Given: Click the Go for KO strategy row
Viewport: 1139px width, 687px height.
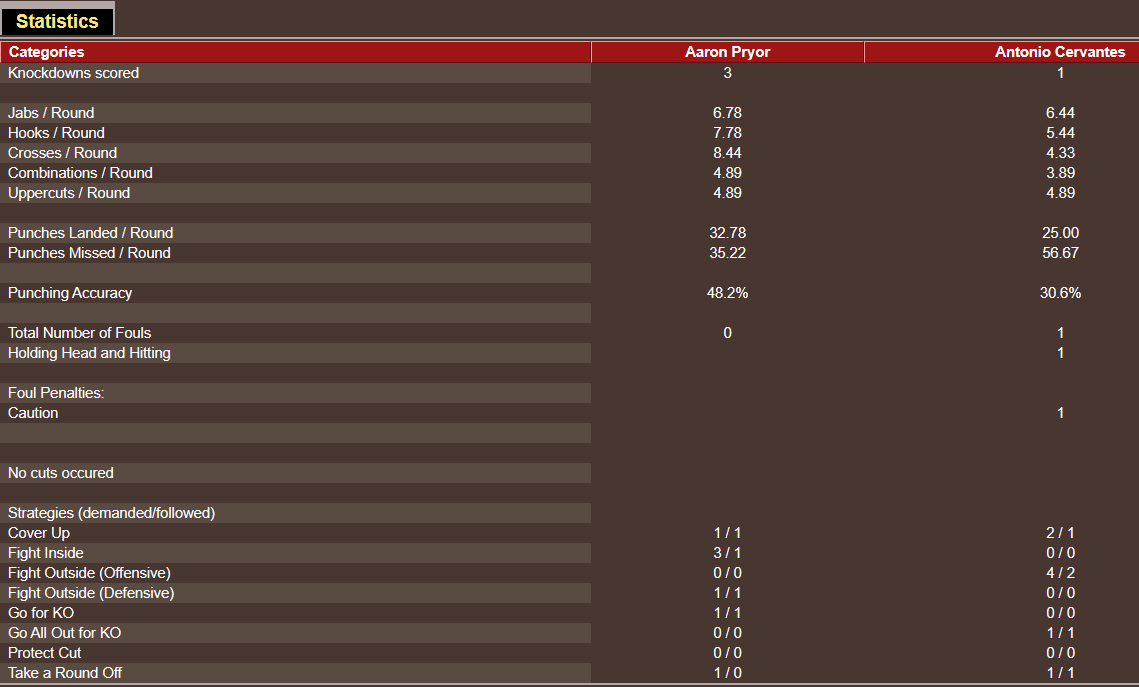Looking at the screenshot, I should (40, 612).
